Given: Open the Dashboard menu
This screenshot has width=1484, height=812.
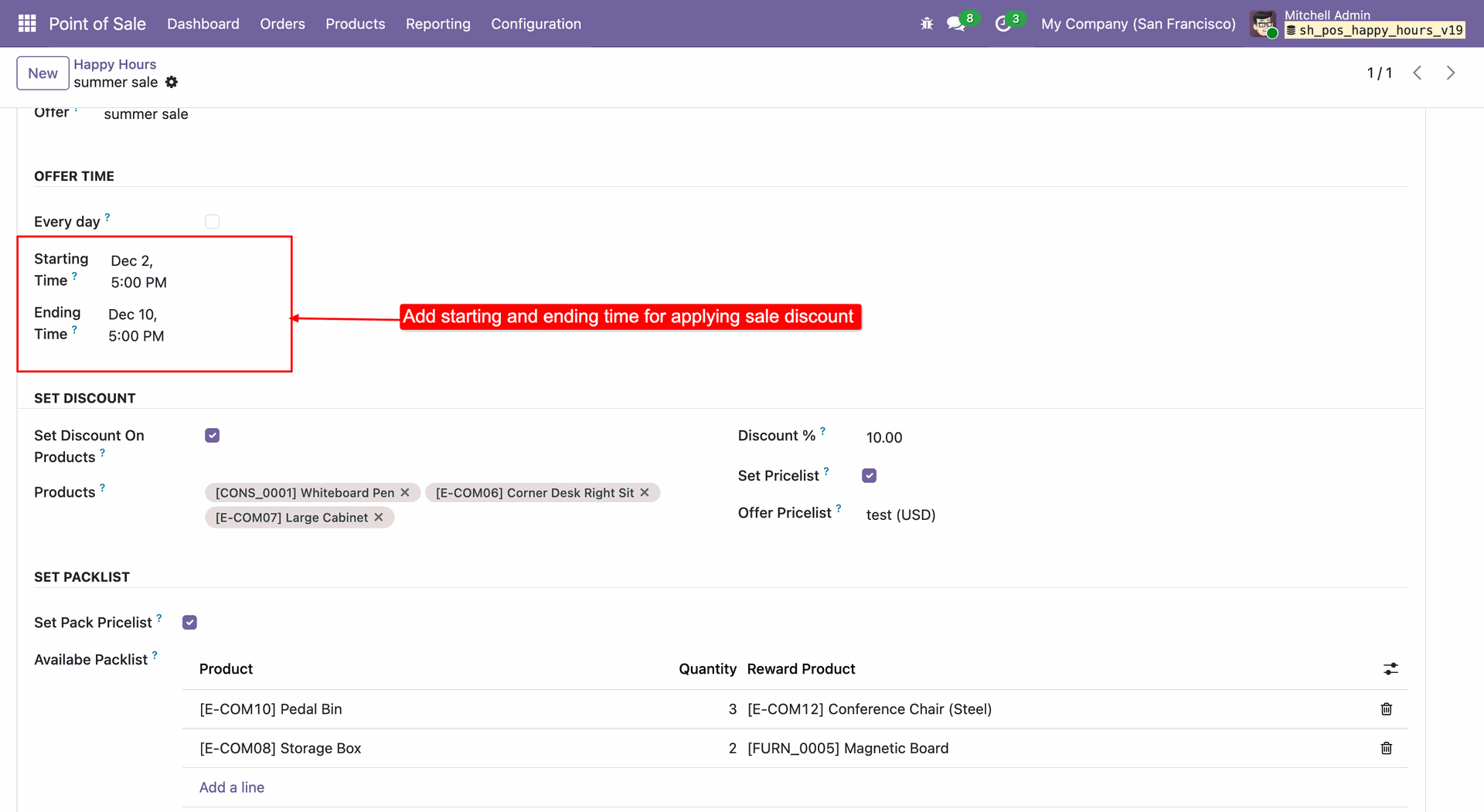Looking at the screenshot, I should pyautogui.click(x=203, y=24).
